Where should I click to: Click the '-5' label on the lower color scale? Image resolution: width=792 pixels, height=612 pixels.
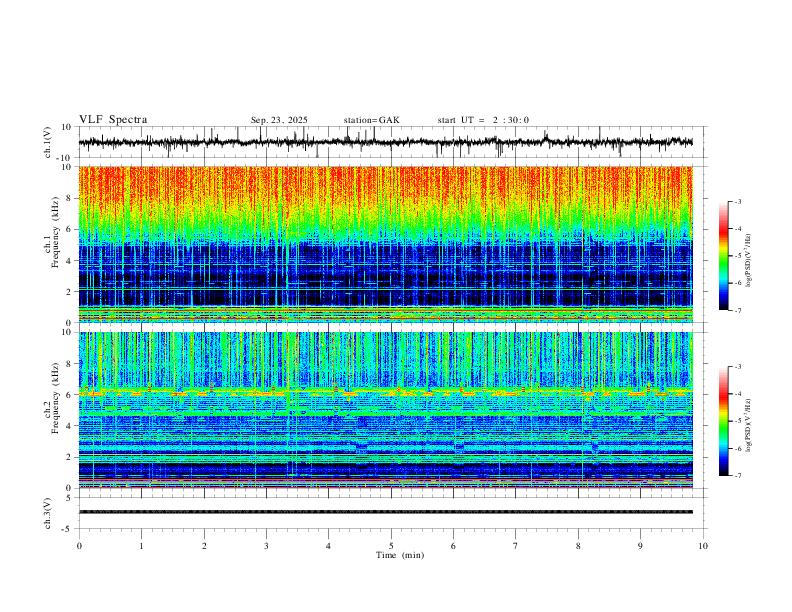pyautogui.click(x=737, y=421)
